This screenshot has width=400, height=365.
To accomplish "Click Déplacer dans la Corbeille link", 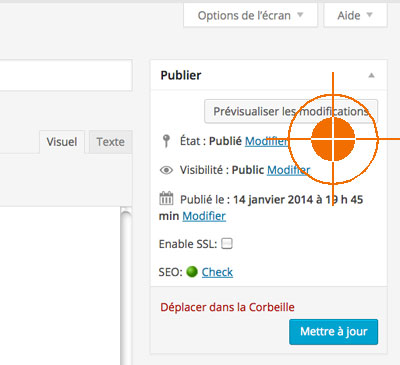I will [227, 307].
